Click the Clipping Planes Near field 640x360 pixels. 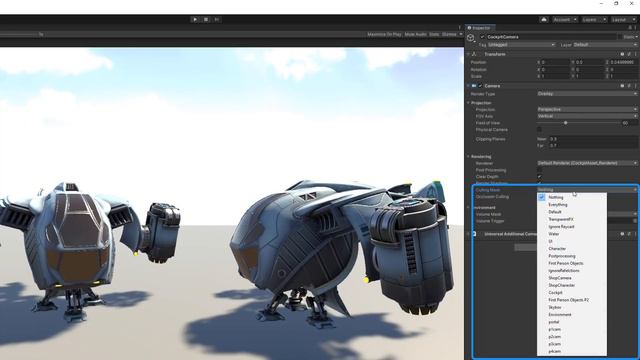(x=594, y=139)
